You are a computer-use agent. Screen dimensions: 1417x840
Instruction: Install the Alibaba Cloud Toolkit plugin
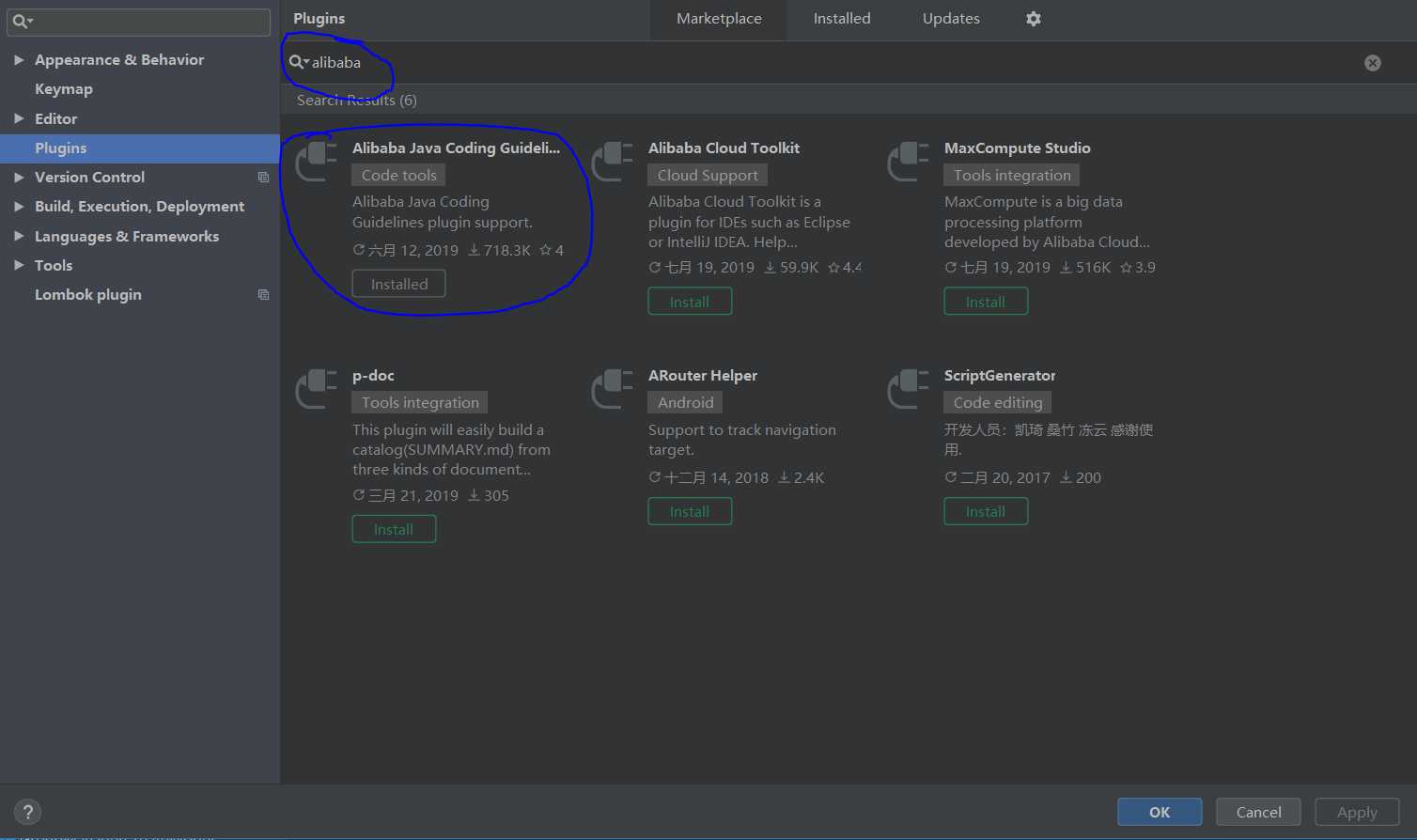[x=690, y=302]
